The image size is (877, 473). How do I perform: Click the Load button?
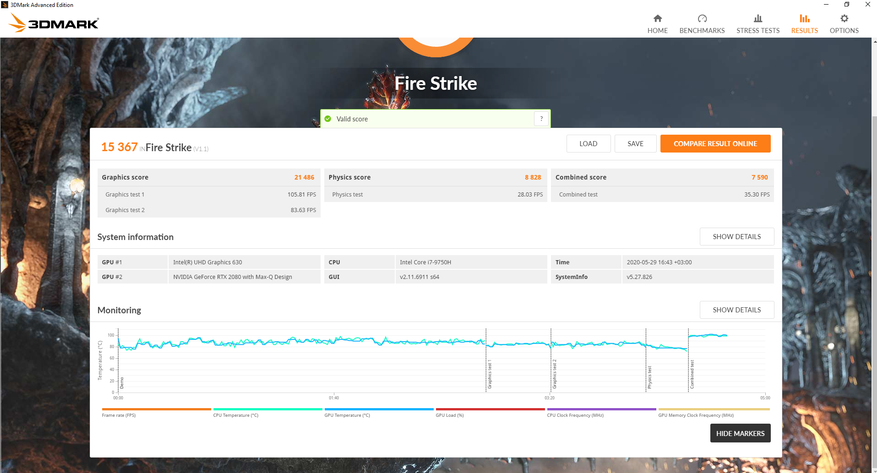pyautogui.click(x=588, y=144)
